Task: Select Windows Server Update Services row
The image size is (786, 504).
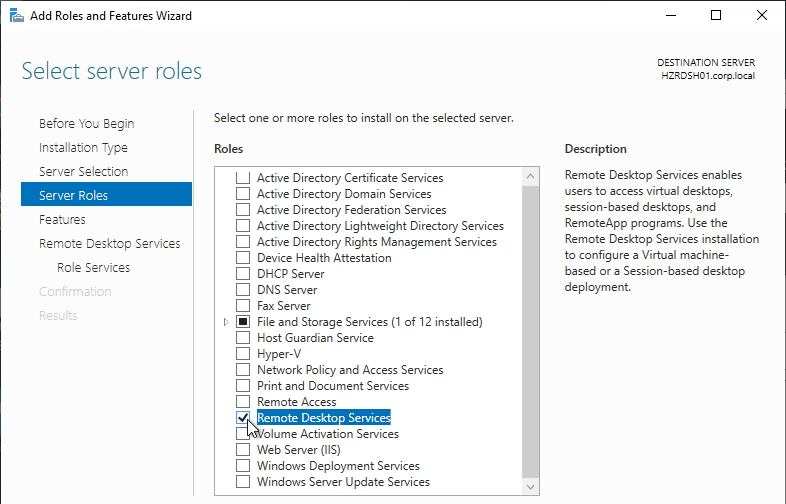Action: click(x=343, y=482)
